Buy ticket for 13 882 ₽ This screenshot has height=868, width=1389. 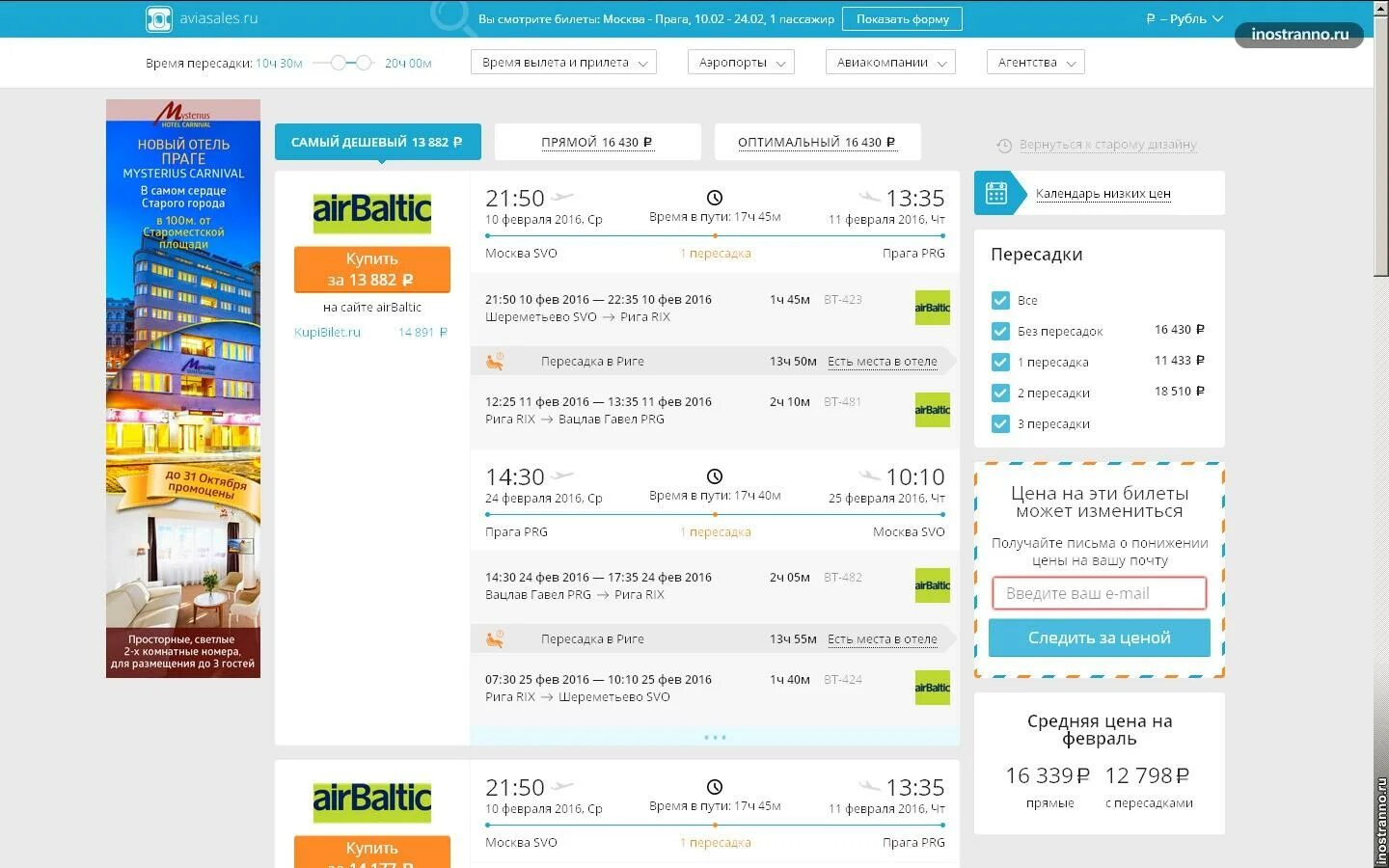pos(372,269)
